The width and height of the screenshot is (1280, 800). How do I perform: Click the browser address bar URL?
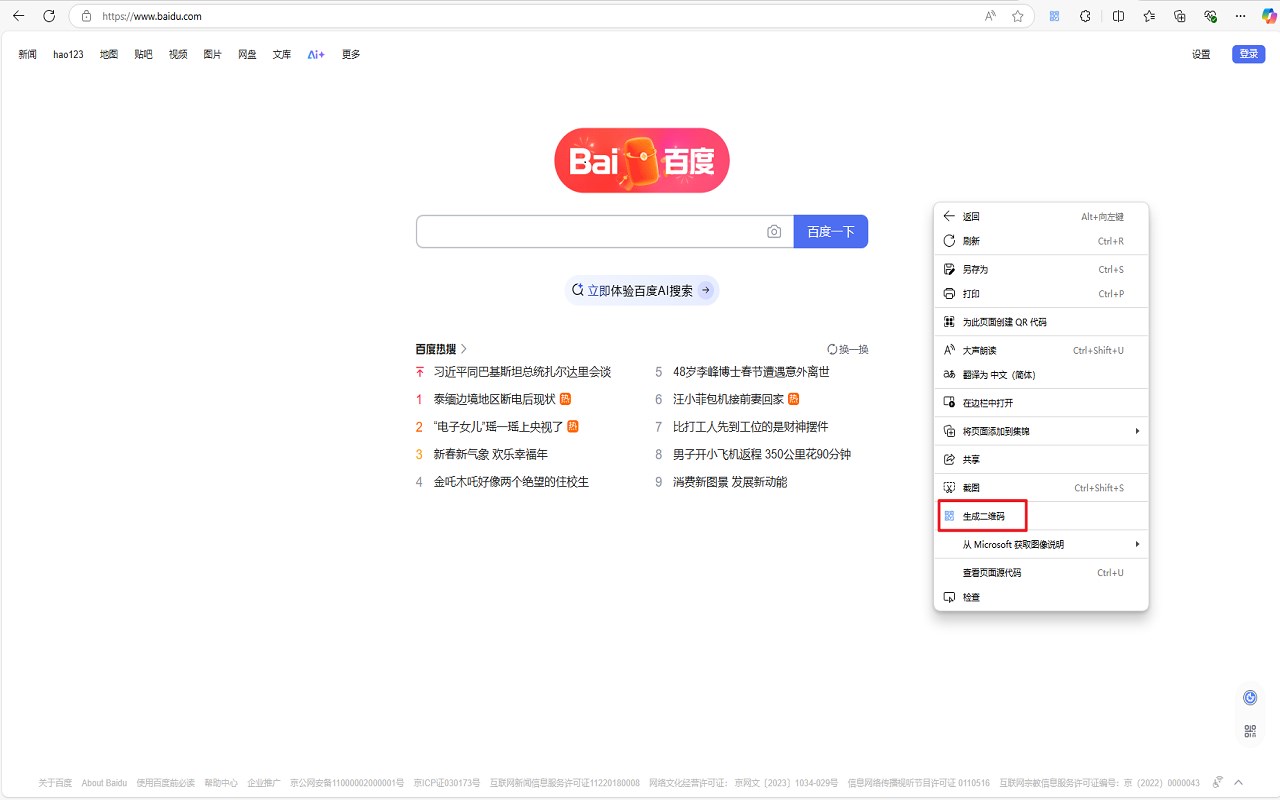click(152, 16)
